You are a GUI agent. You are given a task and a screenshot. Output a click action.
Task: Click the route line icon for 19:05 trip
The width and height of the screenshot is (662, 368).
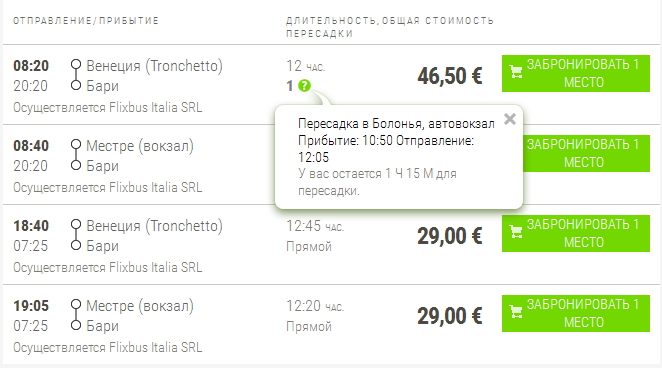pyautogui.click(x=76, y=315)
